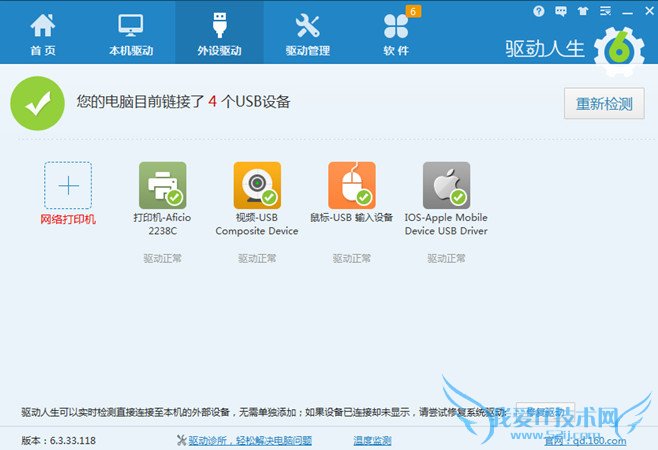This screenshot has height=450, width=658.
Task: Open official site qd.160.com link
Action: (585, 441)
